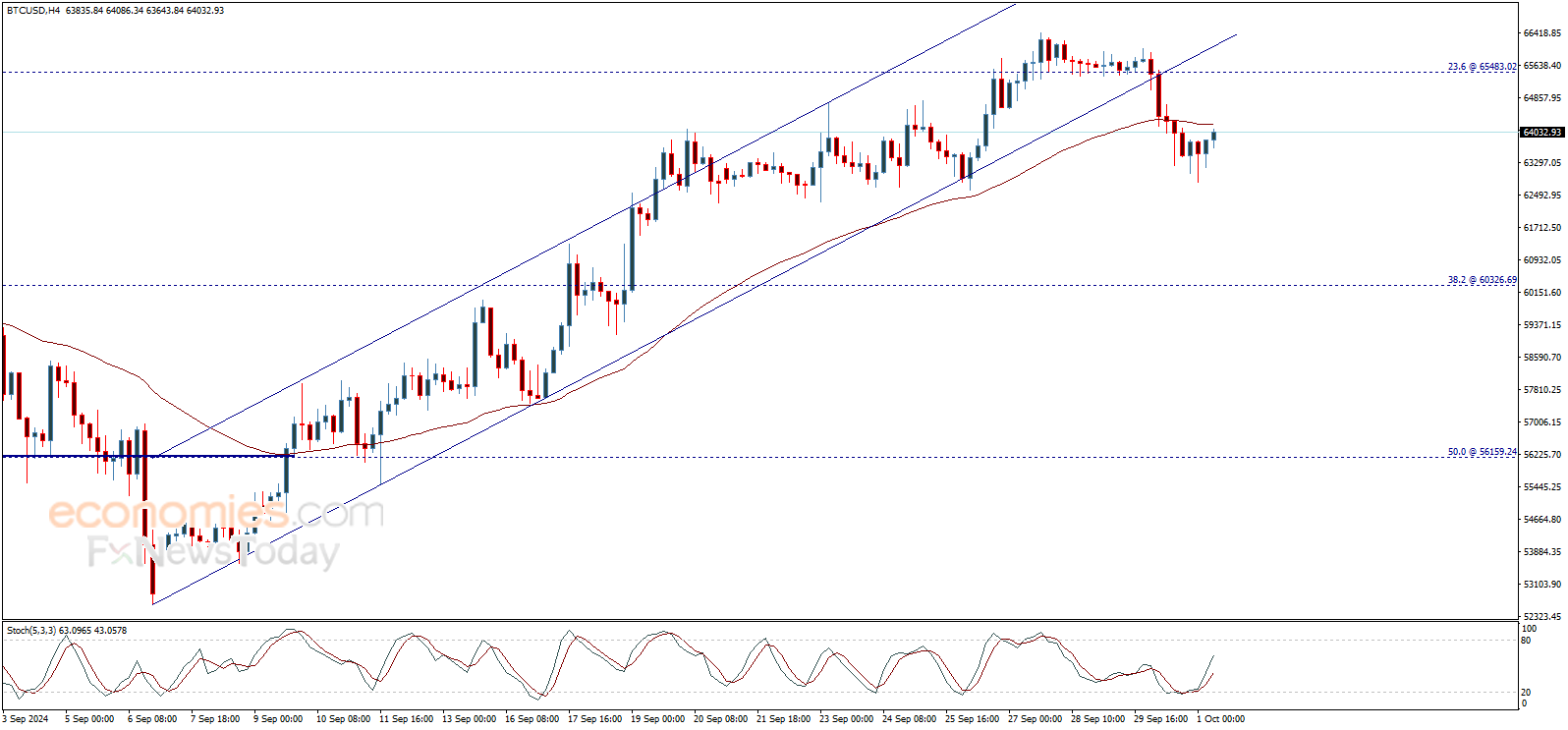Click the 28 Sep 10:00 time label
The width and height of the screenshot is (1568, 730).
click(1097, 719)
